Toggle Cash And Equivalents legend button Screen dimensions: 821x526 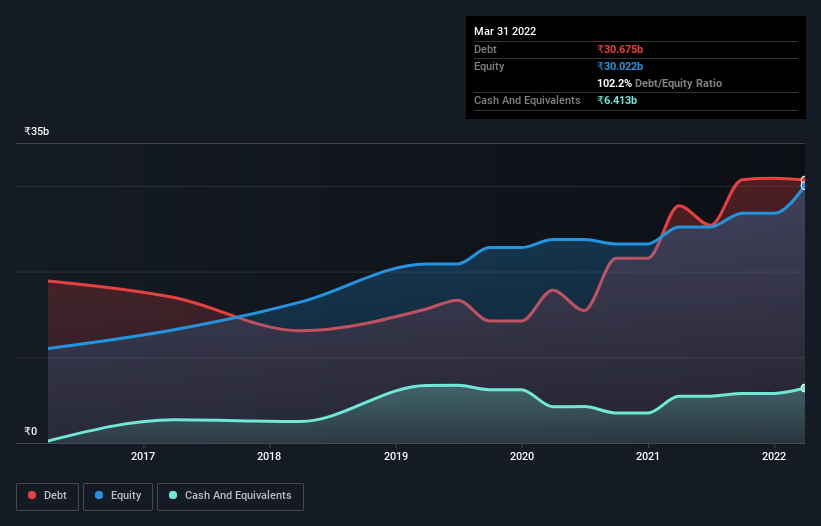tap(230, 496)
